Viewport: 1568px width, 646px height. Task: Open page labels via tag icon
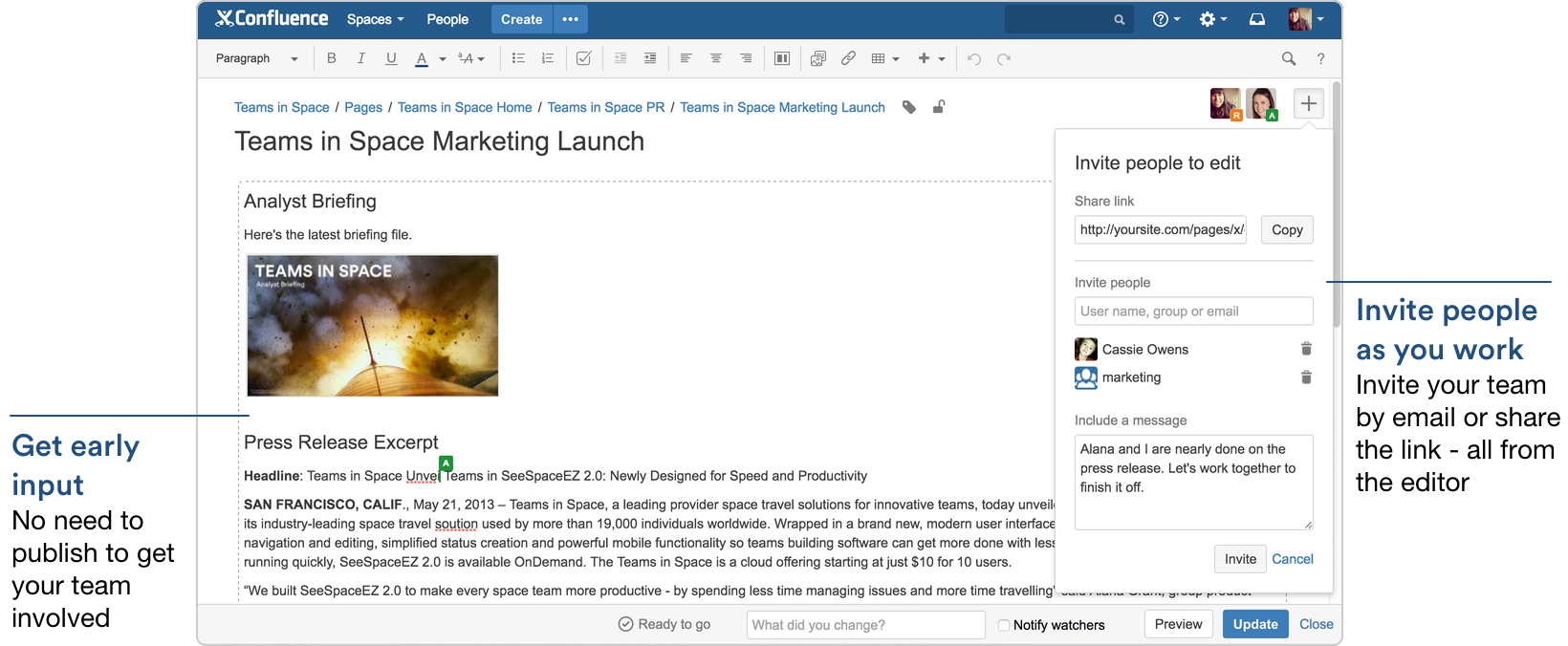909,107
